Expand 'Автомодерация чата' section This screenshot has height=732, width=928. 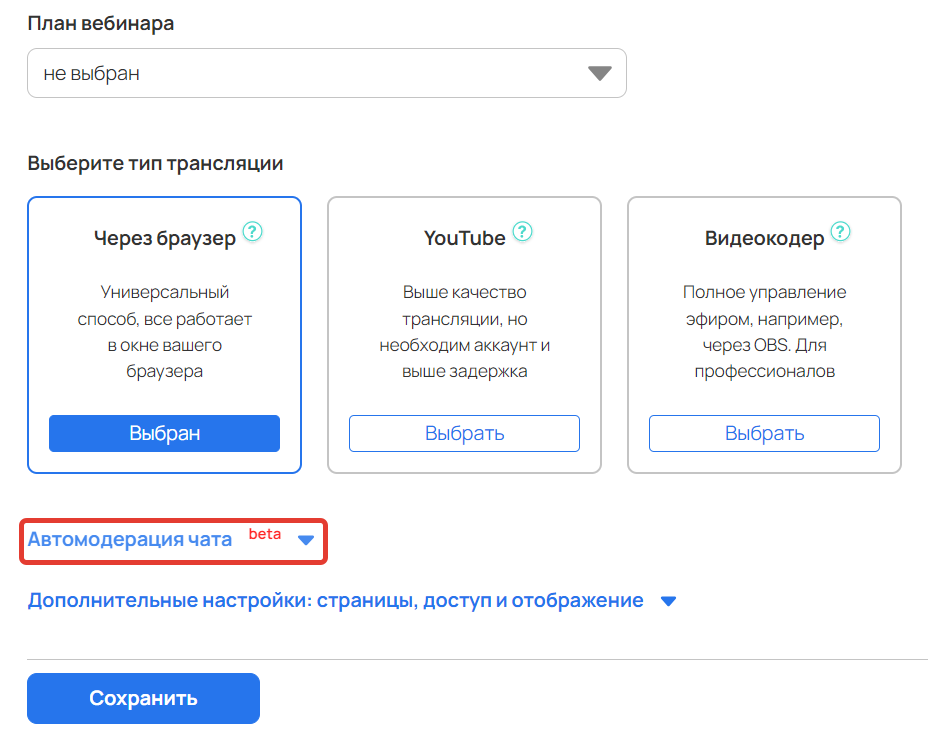[x=130, y=540]
